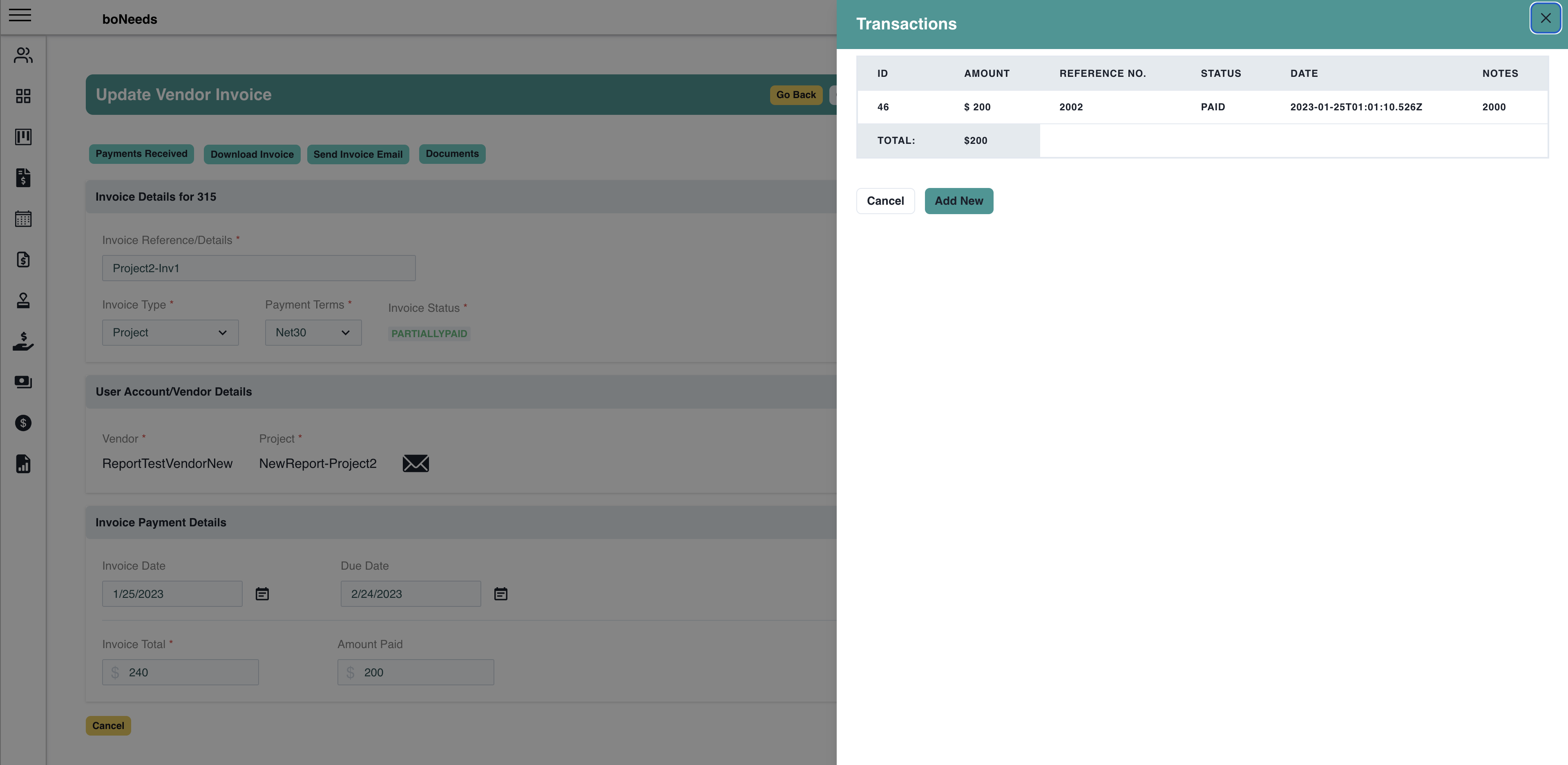
Task: Switch to the Documents tab
Action: tap(452, 154)
